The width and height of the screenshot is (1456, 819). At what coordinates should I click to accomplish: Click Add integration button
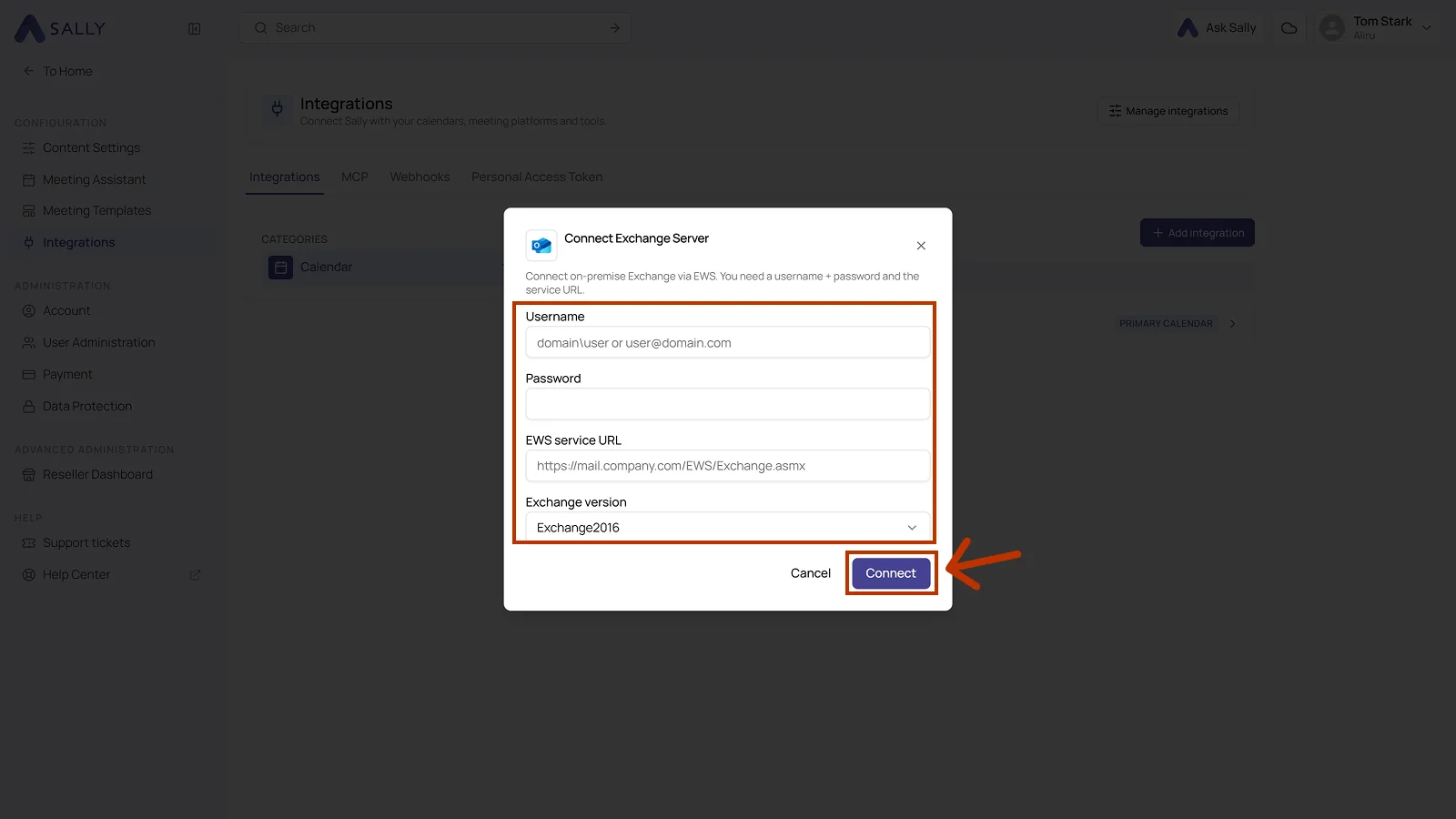pyautogui.click(x=1198, y=233)
